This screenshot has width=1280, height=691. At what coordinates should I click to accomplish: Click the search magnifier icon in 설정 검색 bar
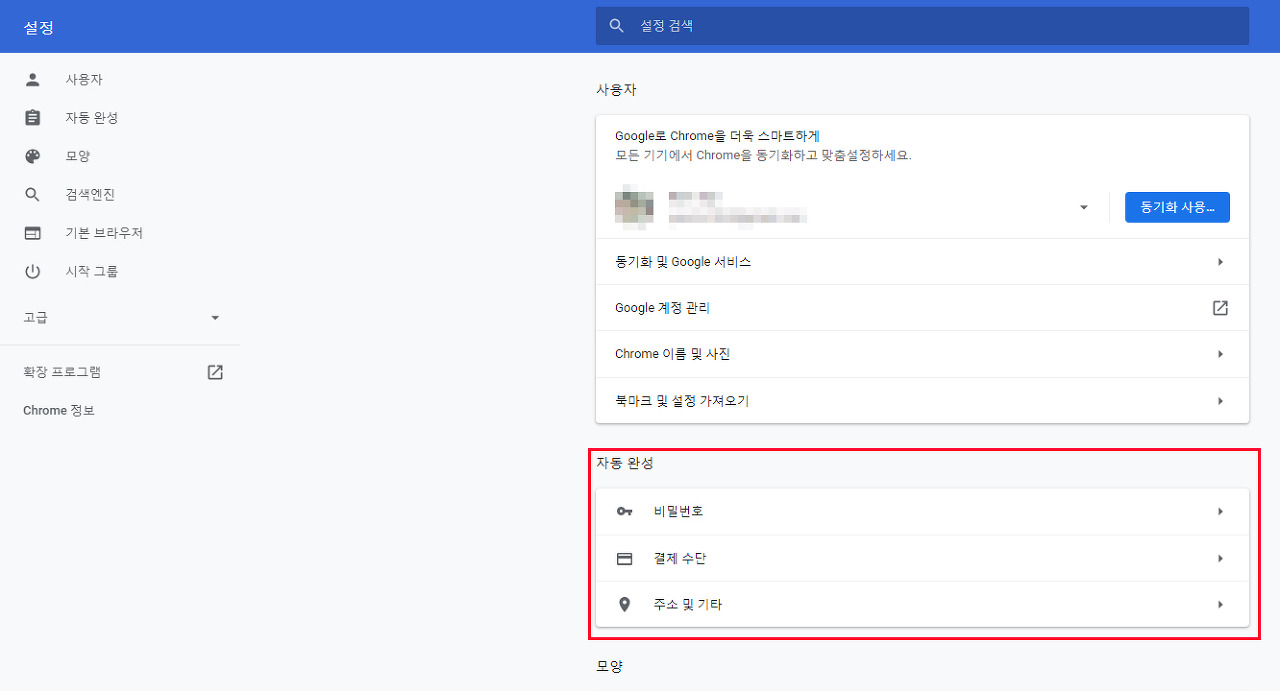tap(617, 26)
